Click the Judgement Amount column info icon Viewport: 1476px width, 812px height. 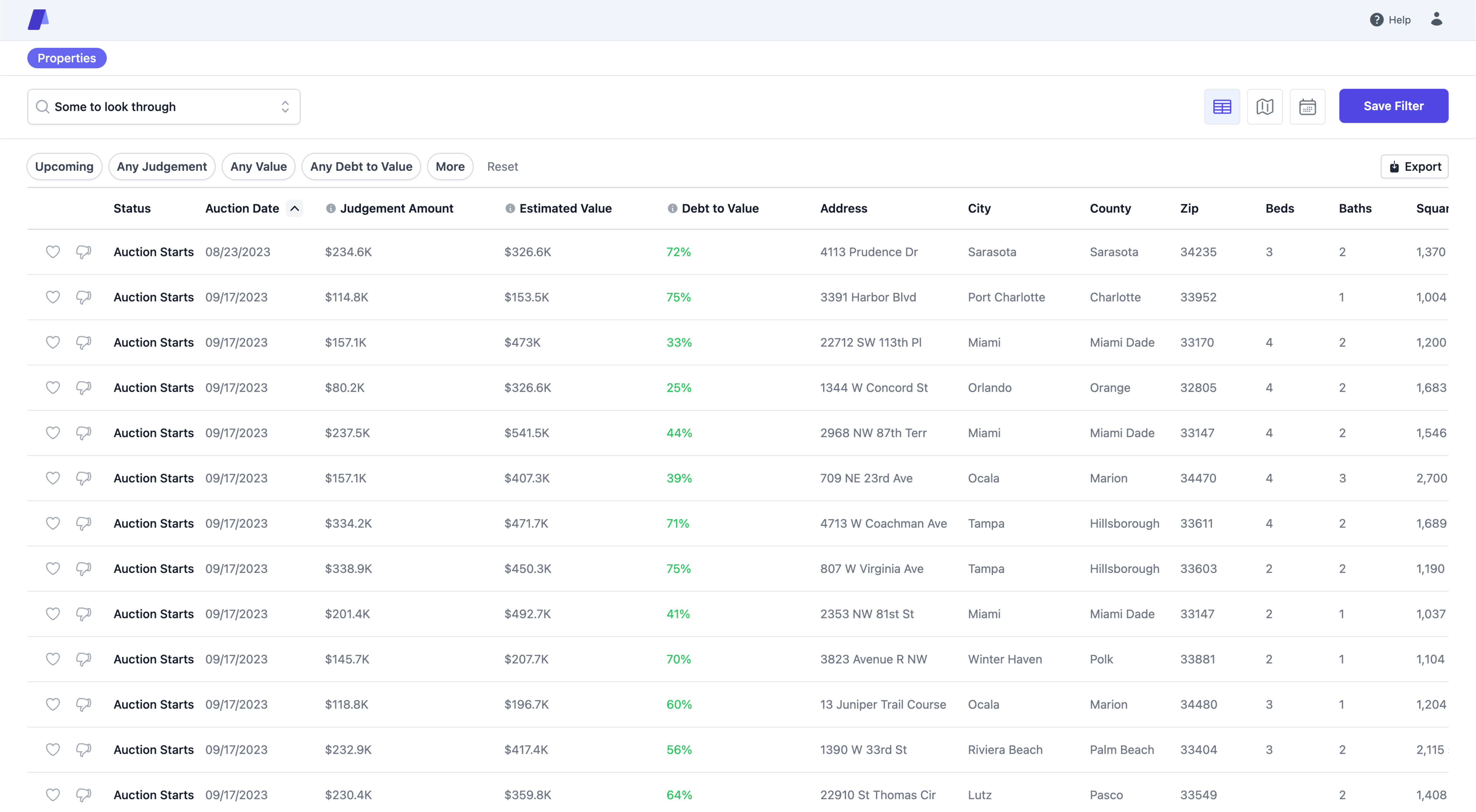[x=331, y=208]
